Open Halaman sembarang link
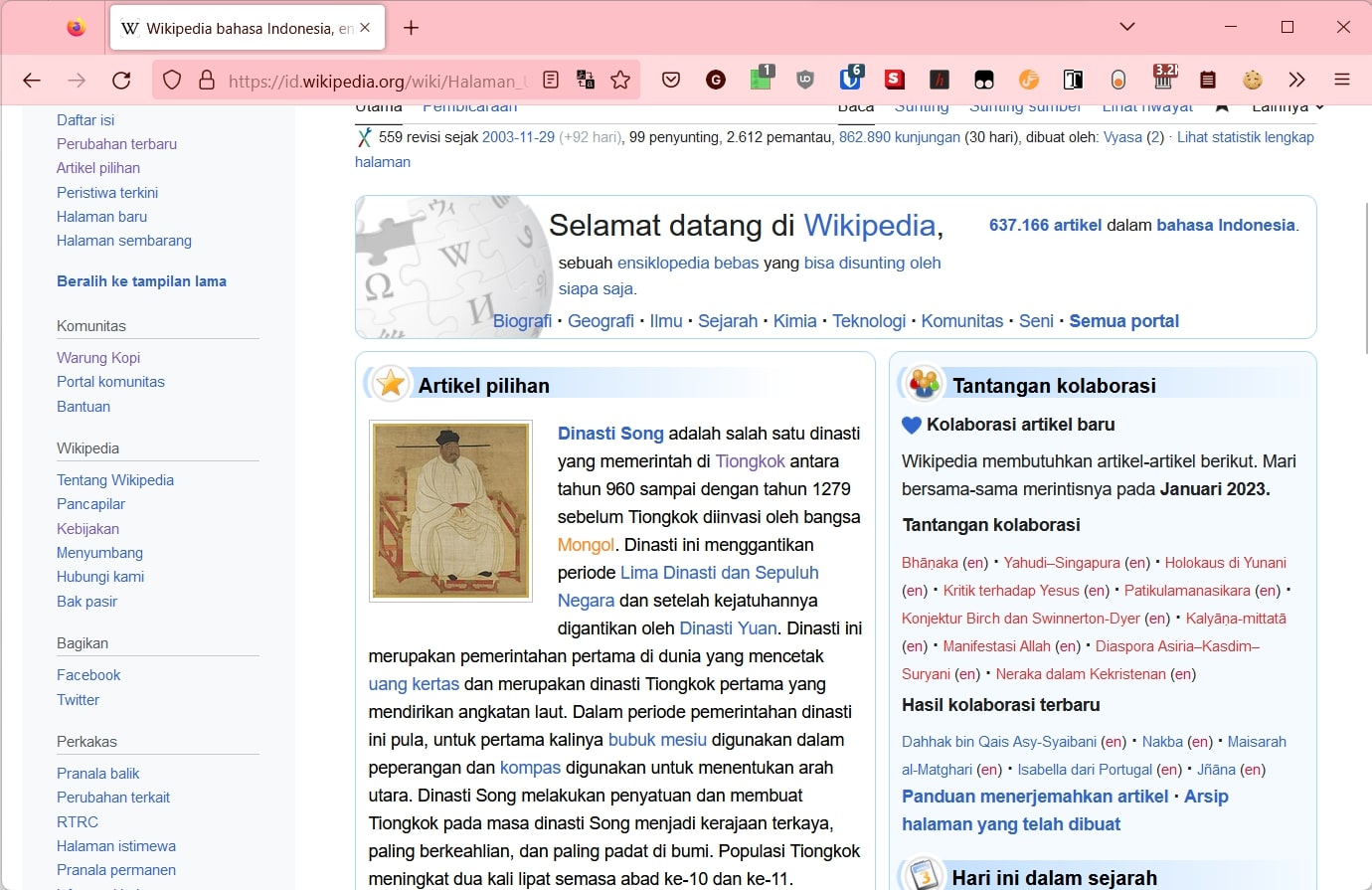Viewport: 1372px width, 890px height. pos(124,241)
